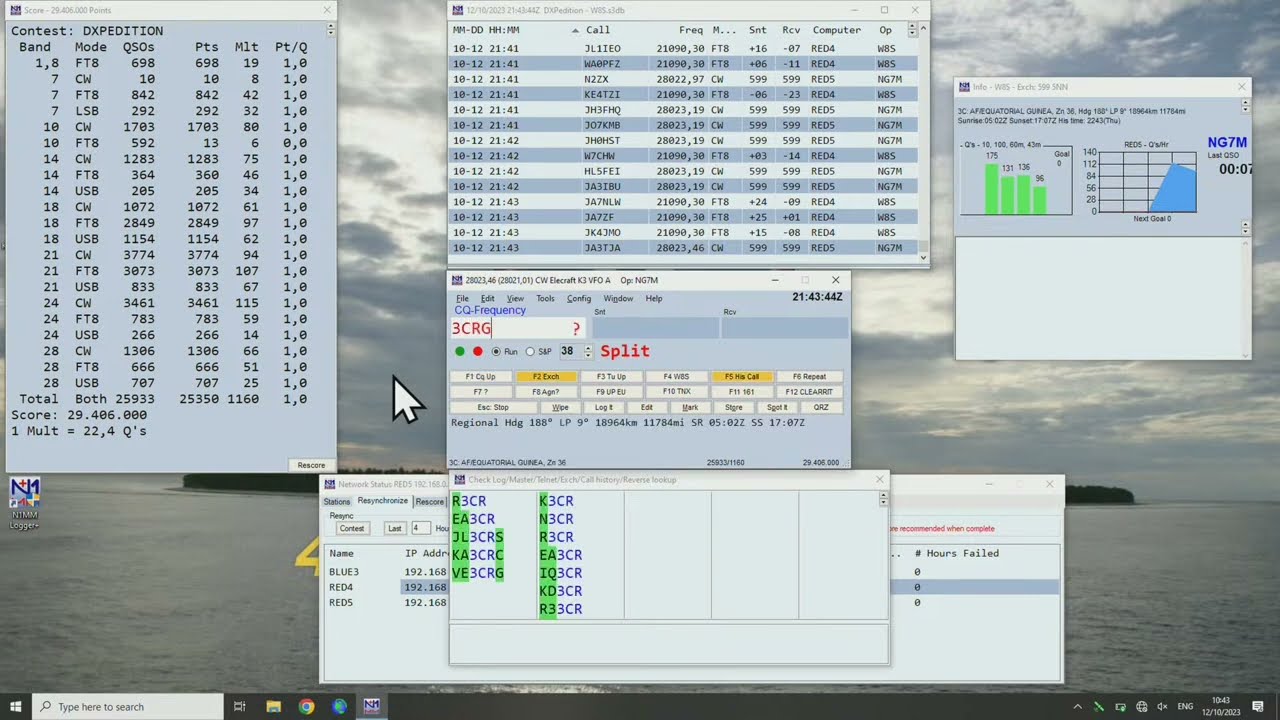
Task: Open the Tools menu in entry window
Action: tap(545, 298)
